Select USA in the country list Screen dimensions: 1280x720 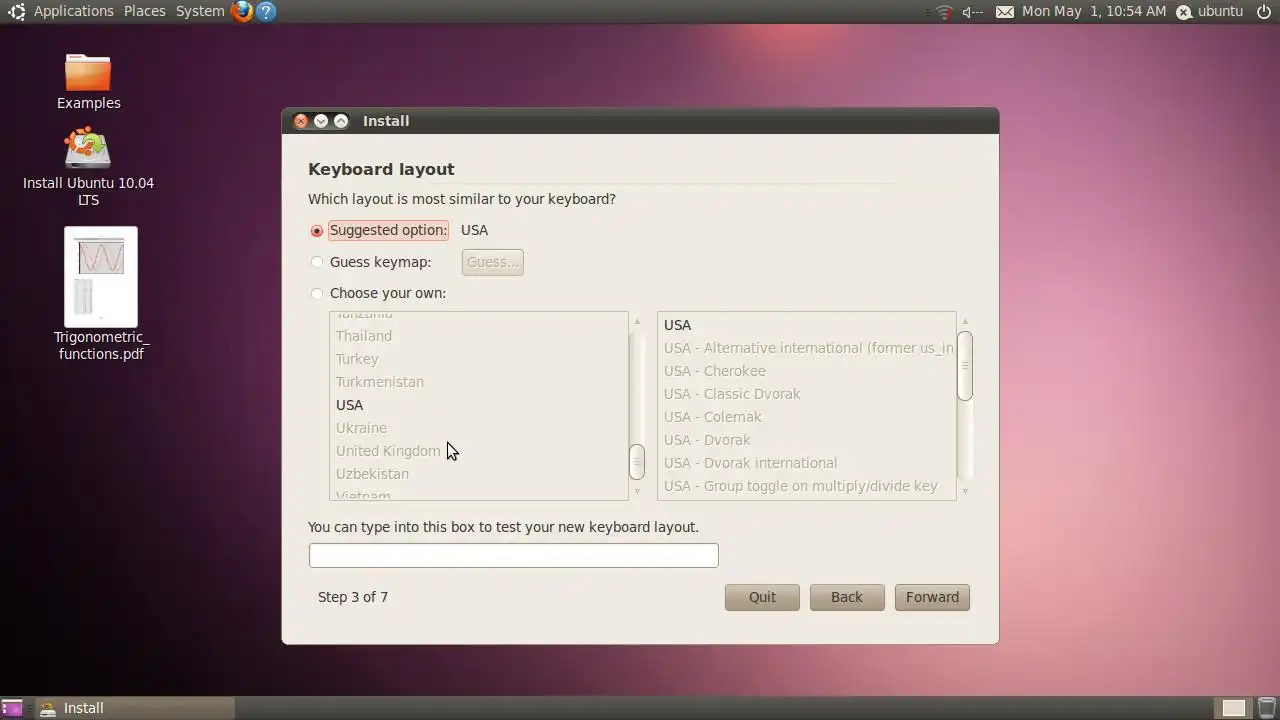479,405
